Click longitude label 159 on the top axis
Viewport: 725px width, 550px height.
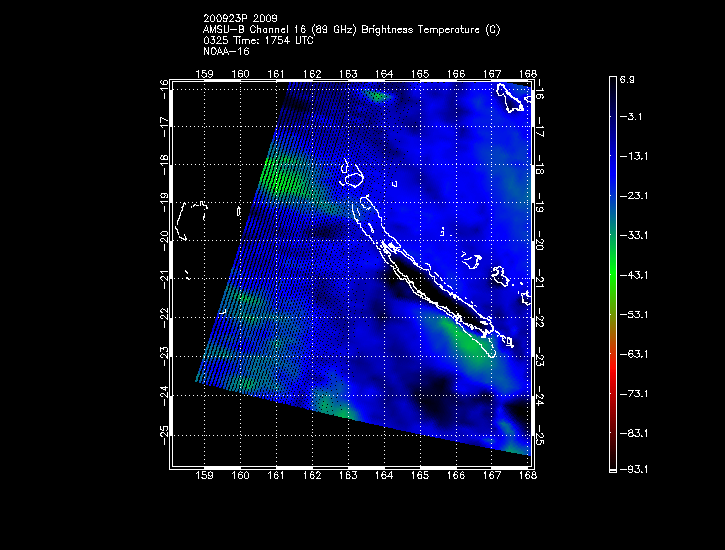(x=204, y=74)
